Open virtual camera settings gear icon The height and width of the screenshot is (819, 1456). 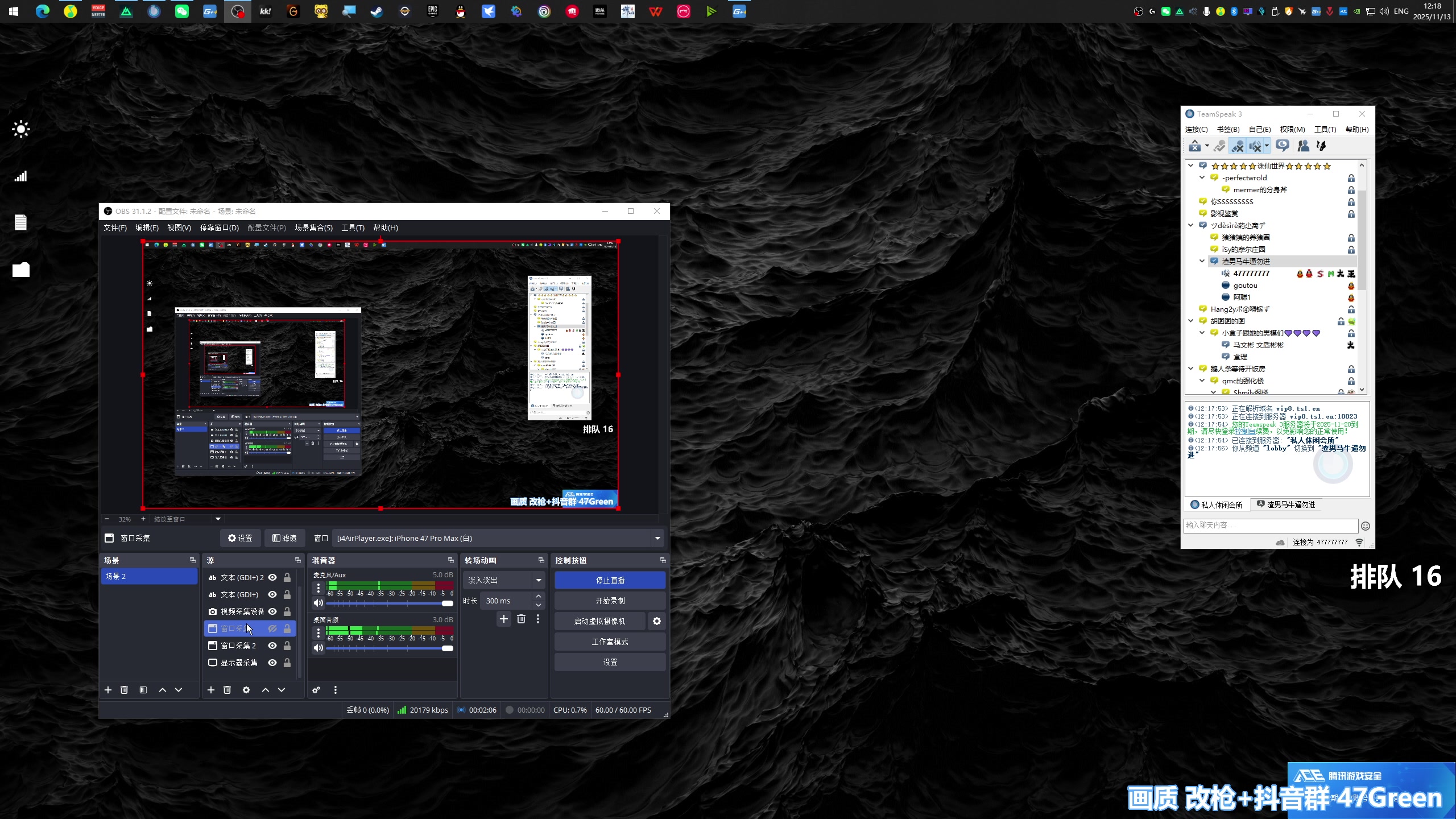coord(657,621)
